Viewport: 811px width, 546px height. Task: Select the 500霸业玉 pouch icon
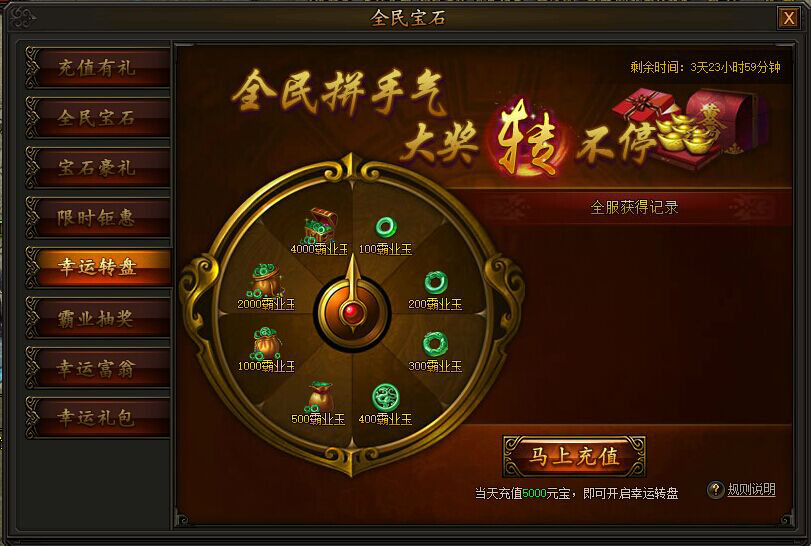[321, 397]
